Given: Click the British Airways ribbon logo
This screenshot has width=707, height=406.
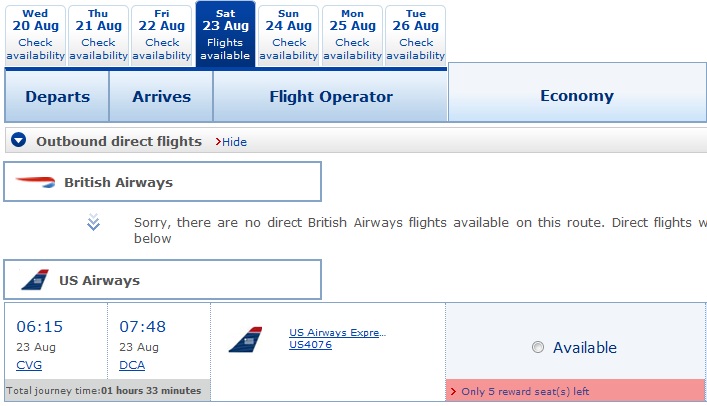Looking at the screenshot, I should coord(36,182).
